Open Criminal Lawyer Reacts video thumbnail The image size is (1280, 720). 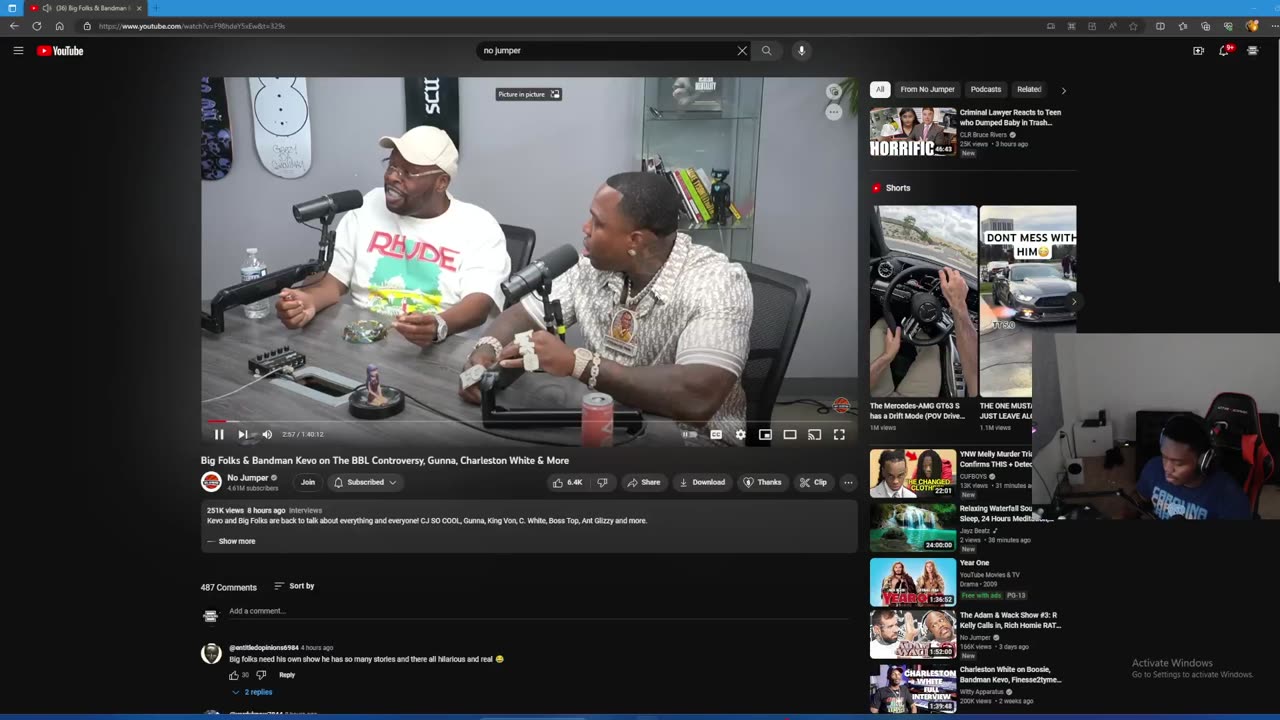pos(912,132)
